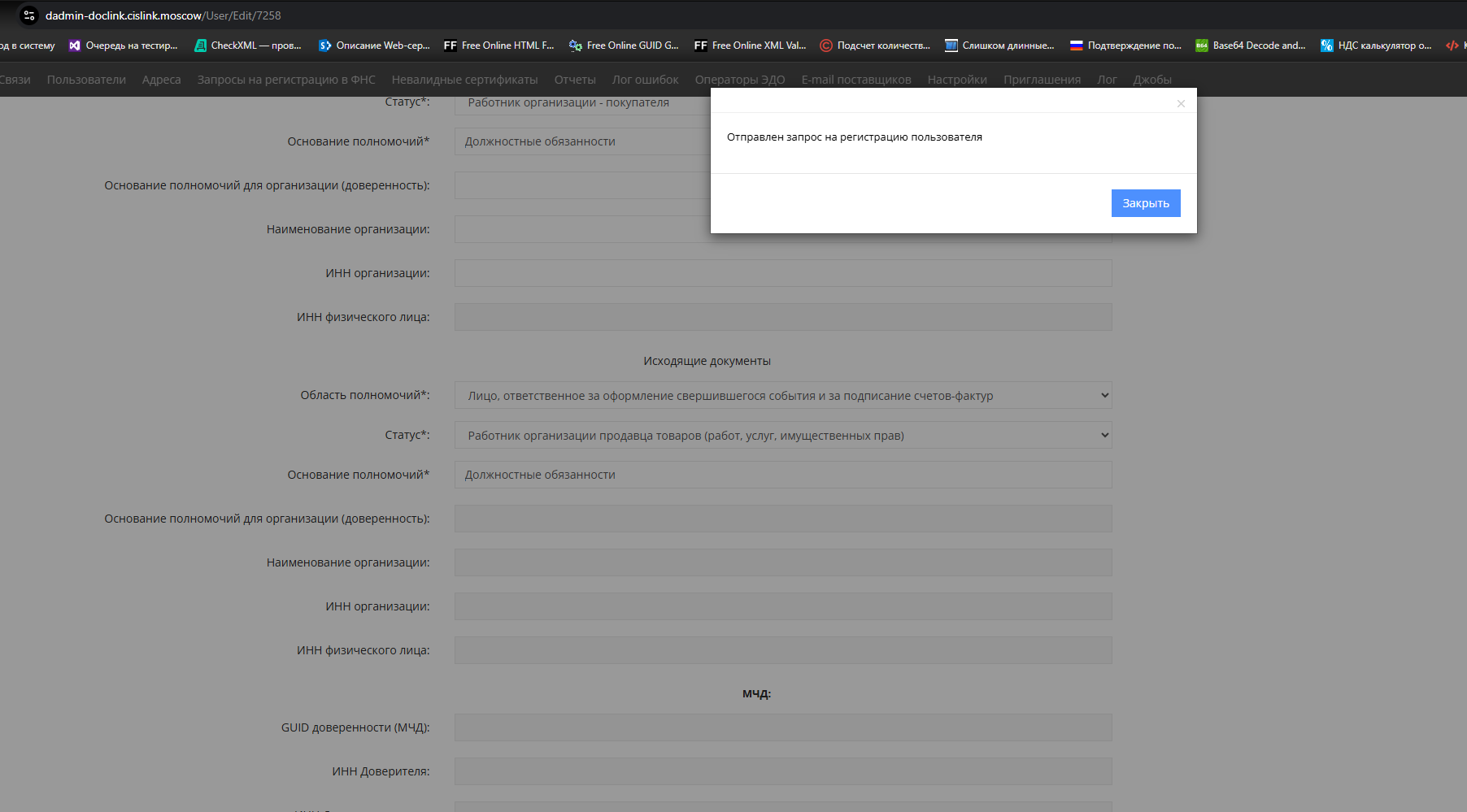This screenshot has height=812, width=1467.
Task: Click the lower ИНН физического лица field
Action: pyautogui.click(x=783, y=650)
